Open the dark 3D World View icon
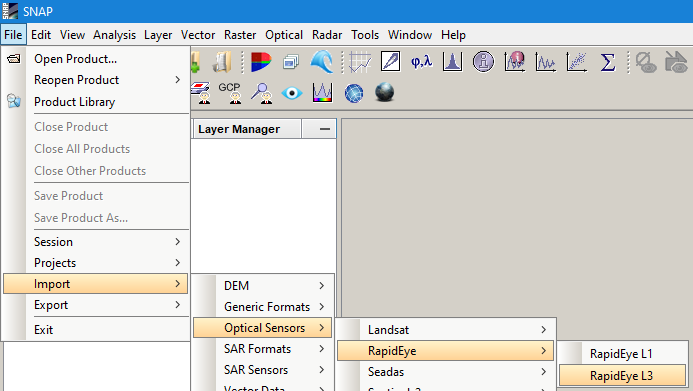Viewport: 693px width, 391px height. [385, 92]
